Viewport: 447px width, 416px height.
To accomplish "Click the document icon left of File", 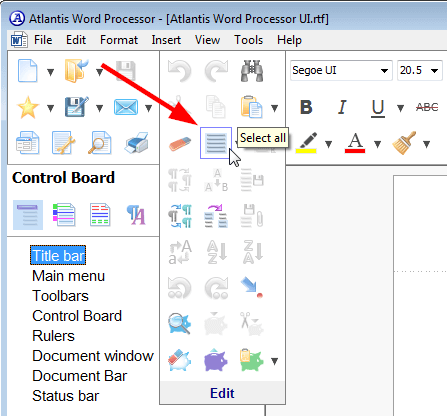I will pyautogui.click(x=19, y=40).
